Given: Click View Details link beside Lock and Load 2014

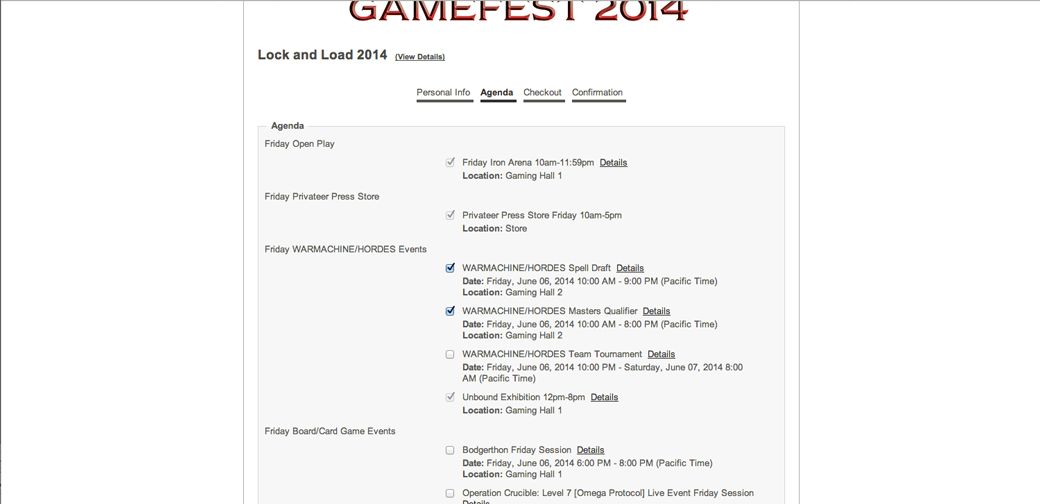Looking at the screenshot, I should click(420, 57).
